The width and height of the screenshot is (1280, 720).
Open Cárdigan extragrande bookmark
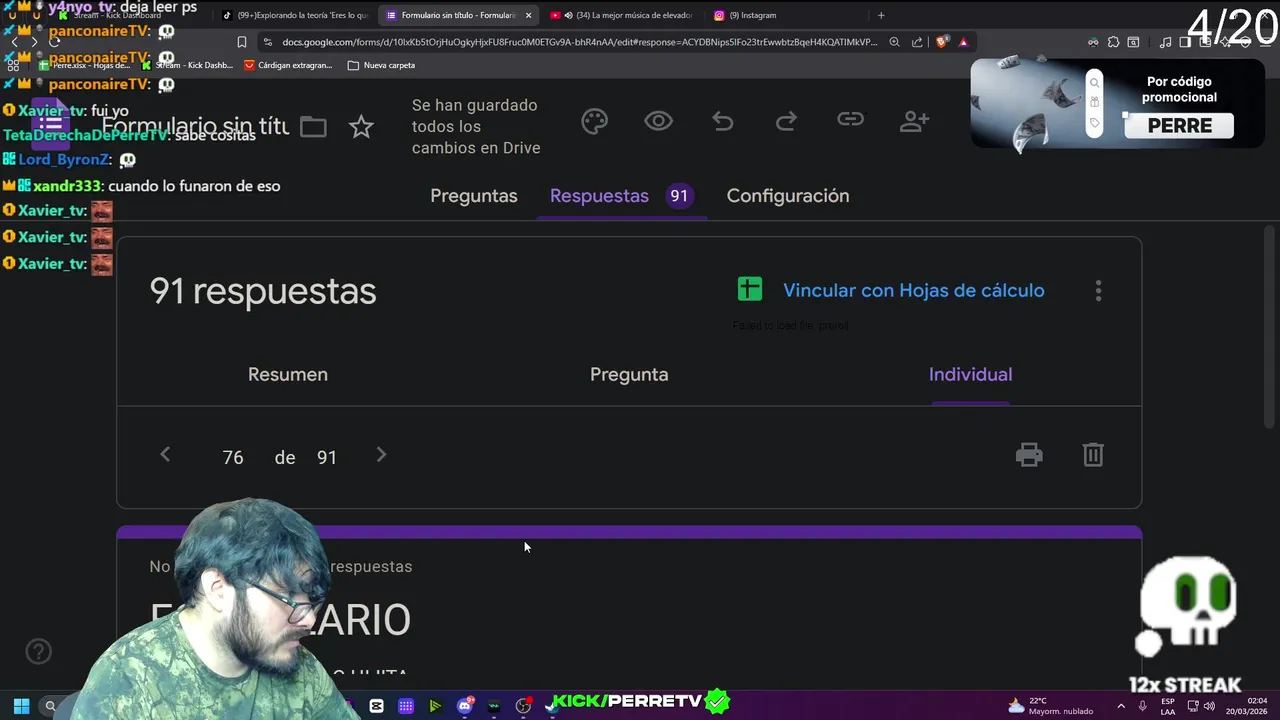coord(287,65)
